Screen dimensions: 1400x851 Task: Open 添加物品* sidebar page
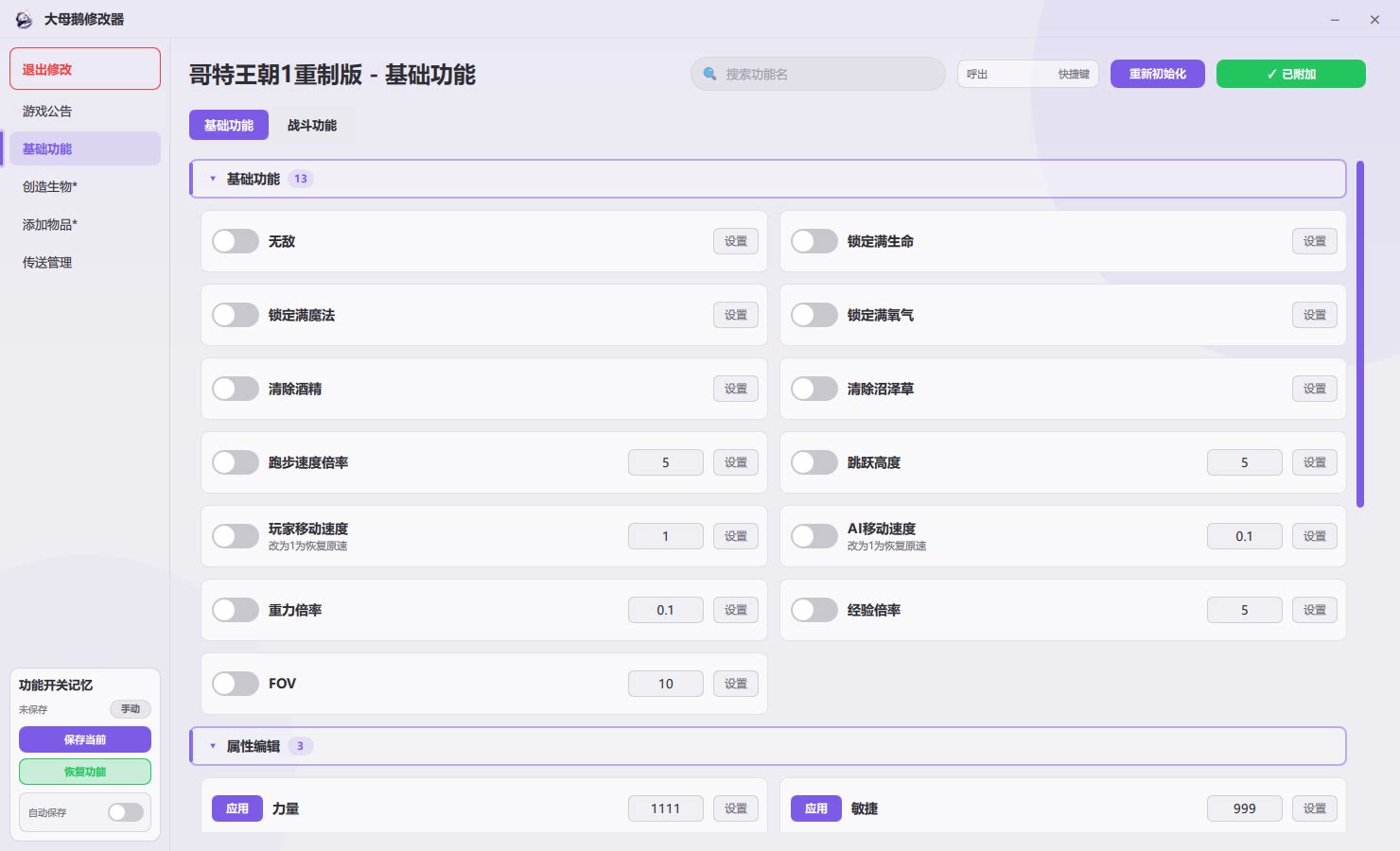point(85,224)
